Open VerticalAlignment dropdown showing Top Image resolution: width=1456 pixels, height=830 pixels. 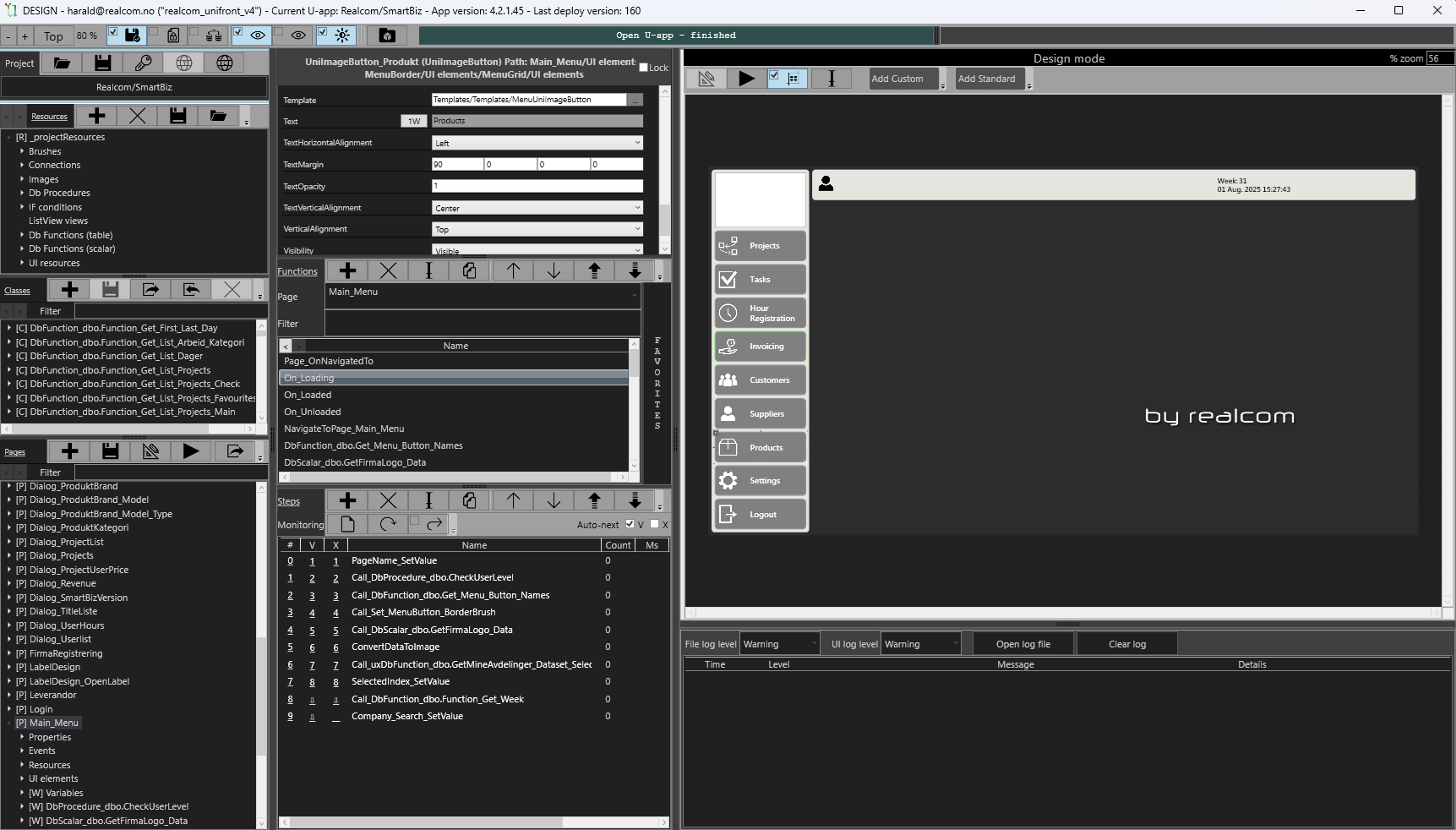pos(537,229)
